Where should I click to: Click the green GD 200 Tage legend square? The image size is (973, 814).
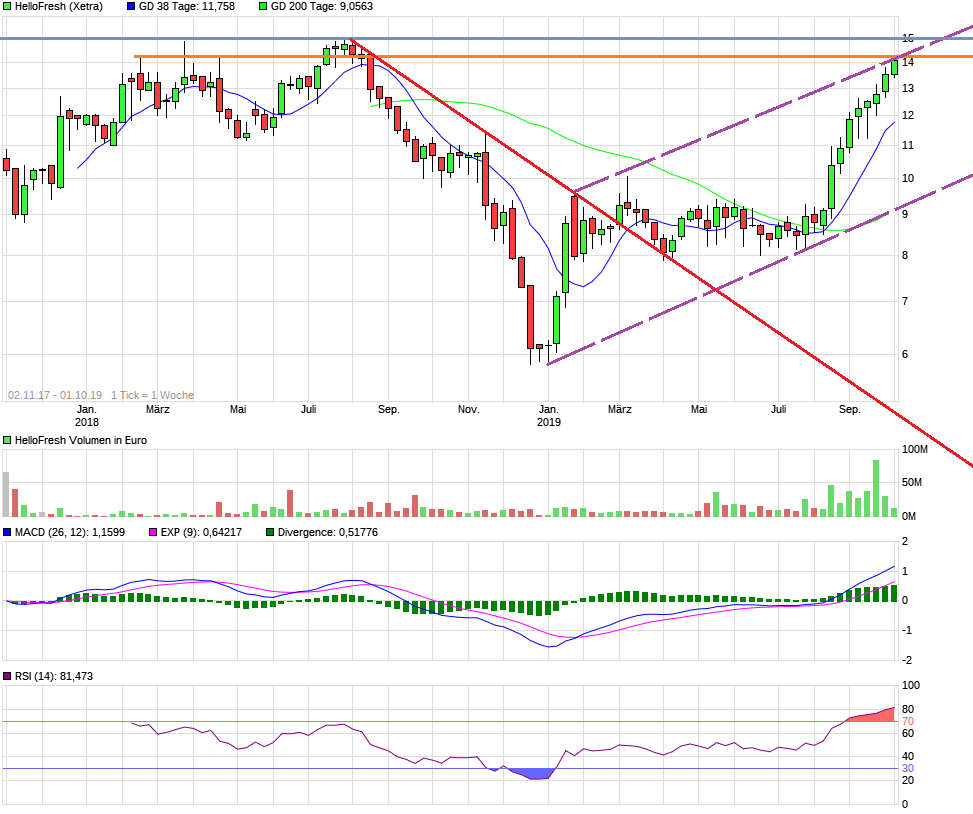263,6
